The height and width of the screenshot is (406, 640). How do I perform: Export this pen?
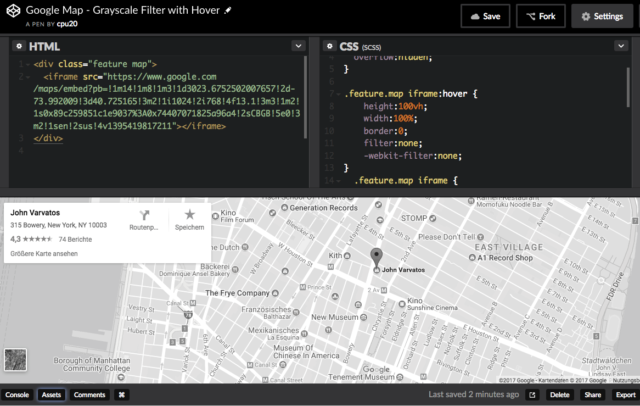click(626, 395)
